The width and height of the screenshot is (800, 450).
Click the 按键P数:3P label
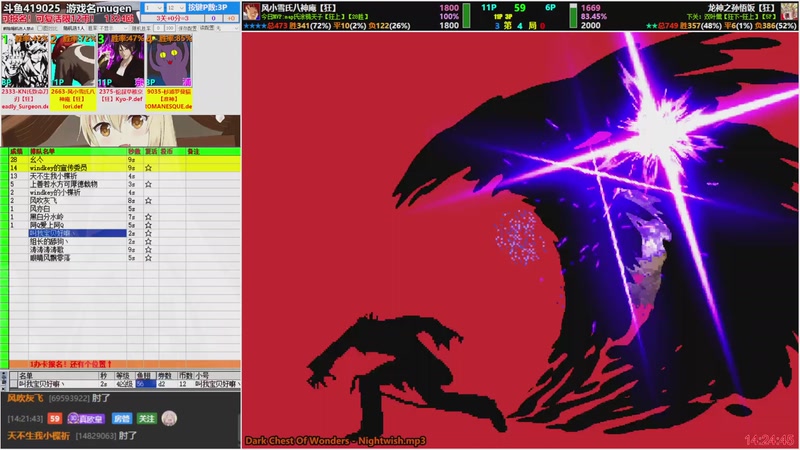click(x=208, y=8)
